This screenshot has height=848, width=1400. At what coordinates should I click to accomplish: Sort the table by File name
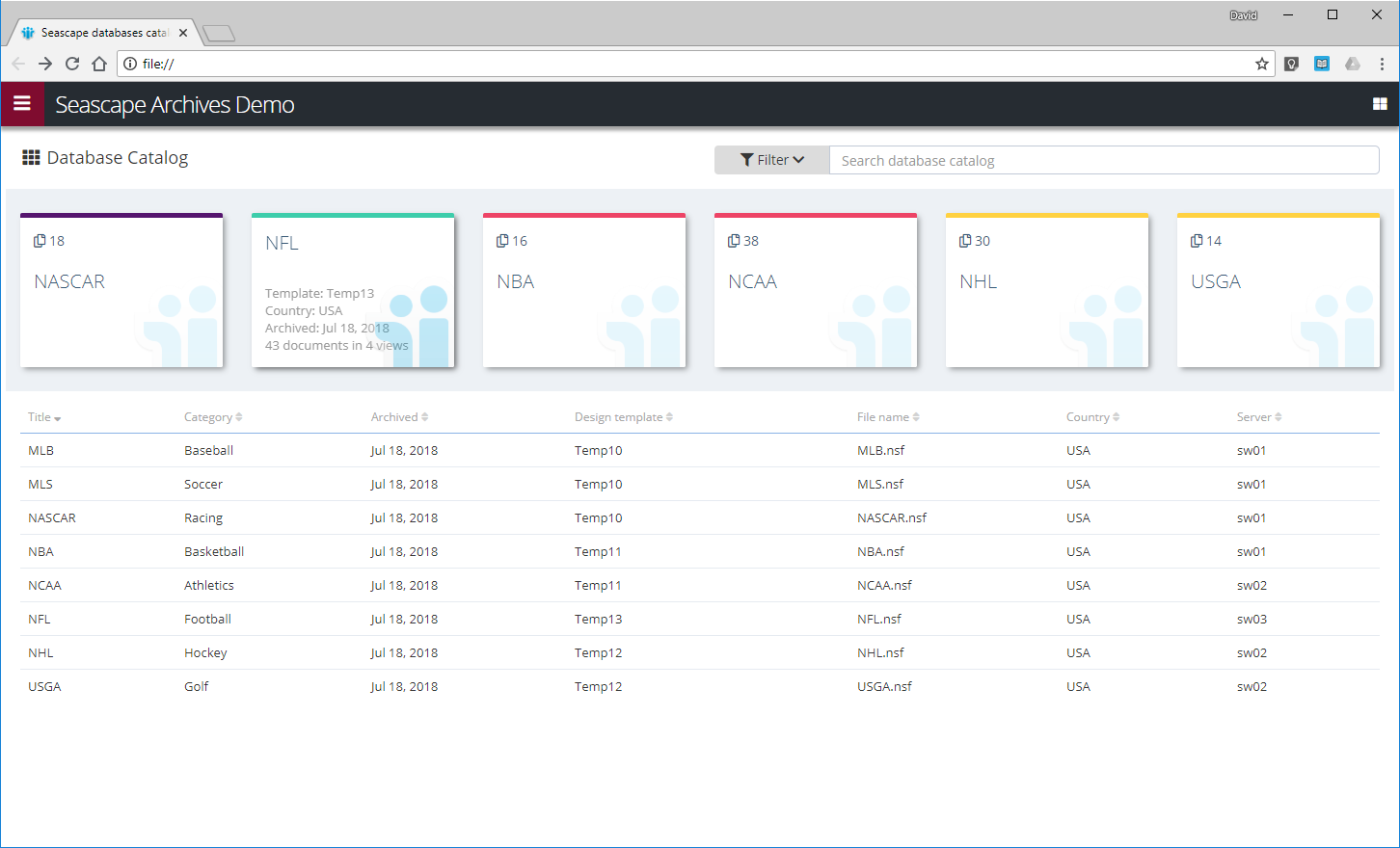(x=888, y=417)
